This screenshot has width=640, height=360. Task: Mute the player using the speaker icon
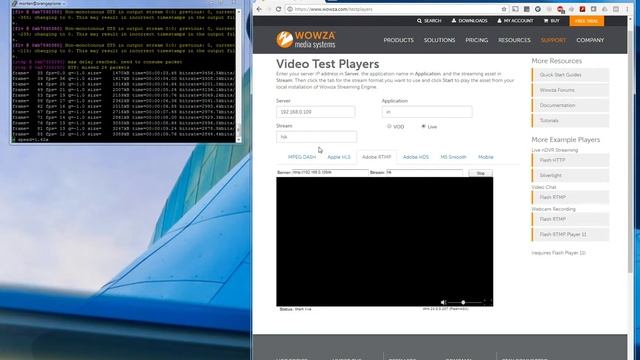[x=443, y=302]
